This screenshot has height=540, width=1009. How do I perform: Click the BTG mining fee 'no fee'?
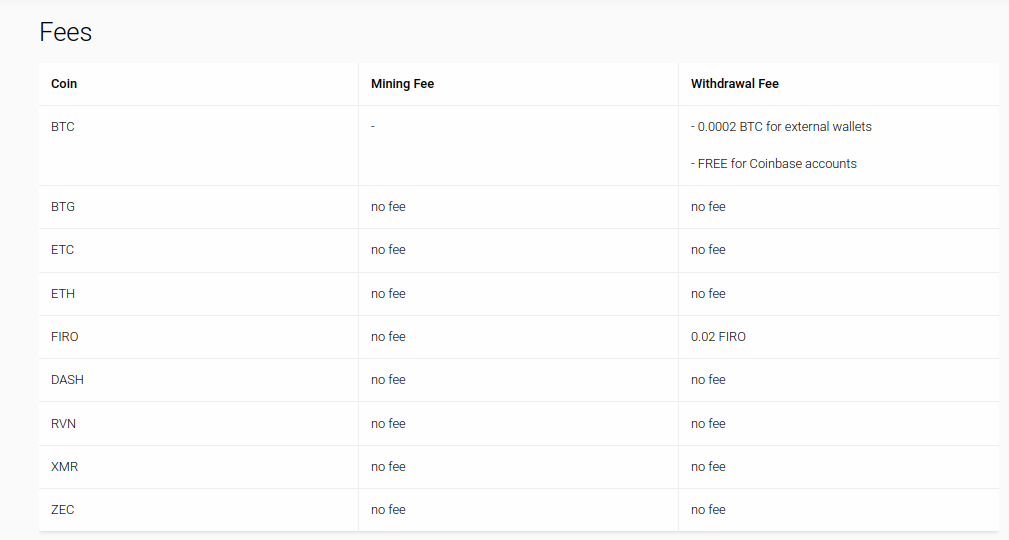tap(388, 207)
